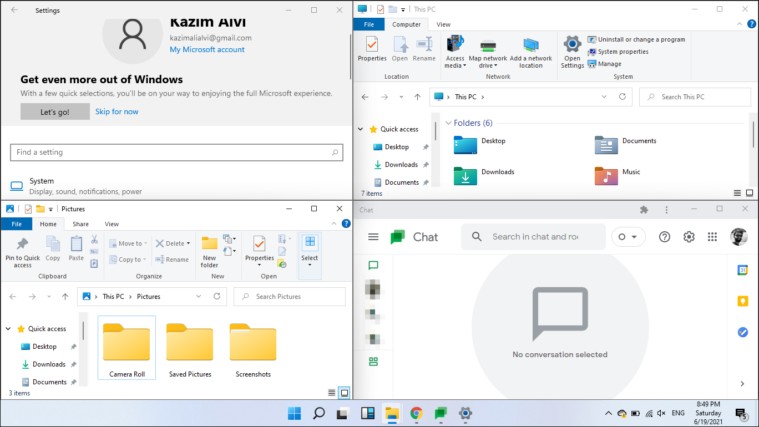Open Google apps grid in Chat
This screenshot has width=759, height=427.
pos(712,237)
